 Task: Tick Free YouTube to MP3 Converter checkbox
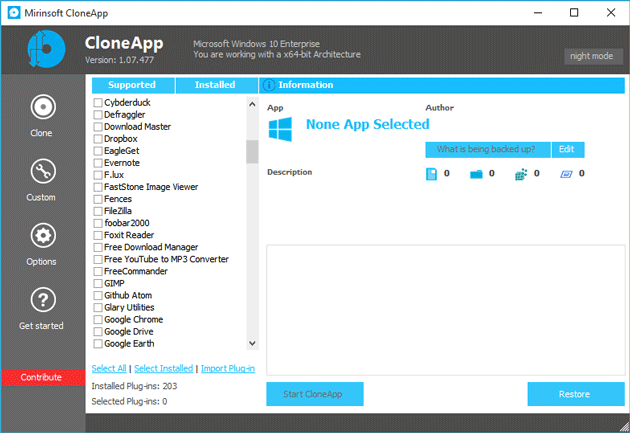point(98,259)
